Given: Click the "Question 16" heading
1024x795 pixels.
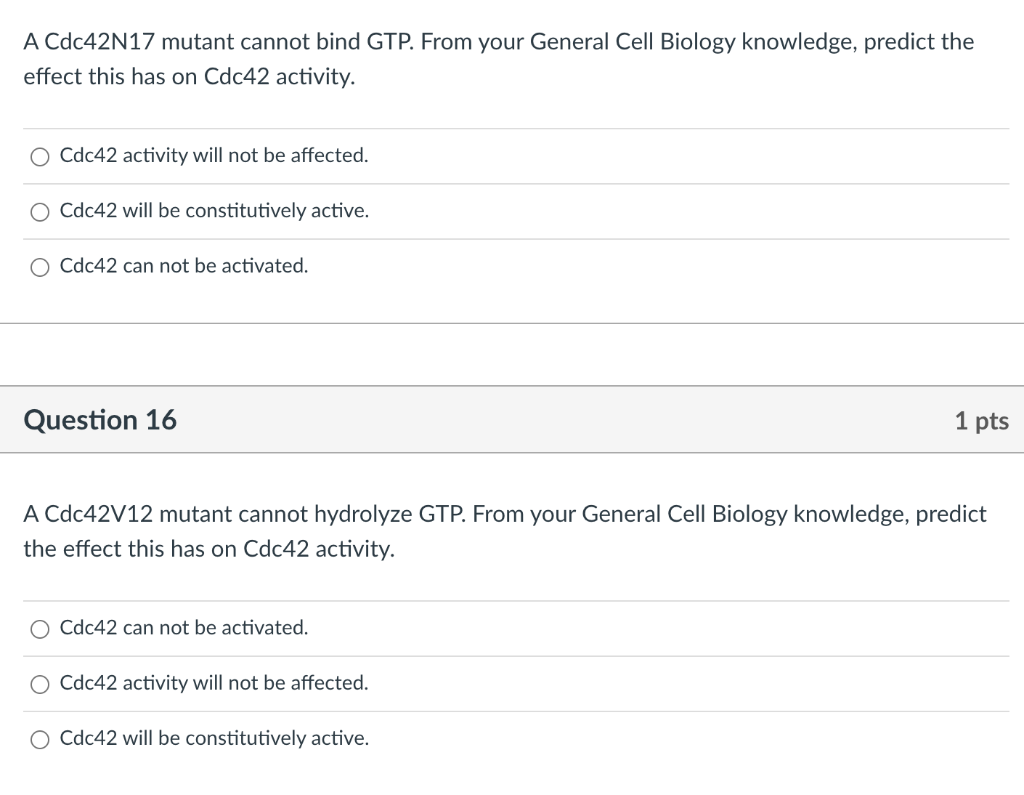Looking at the screenshot, I should [100, 420].
